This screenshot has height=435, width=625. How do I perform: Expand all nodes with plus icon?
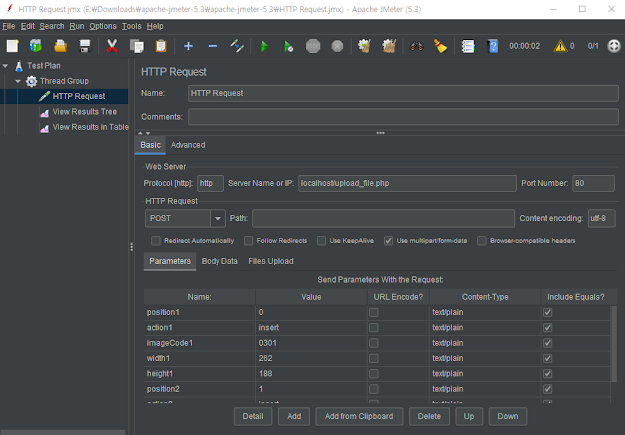pyautogui.click(x=189, y=46)
